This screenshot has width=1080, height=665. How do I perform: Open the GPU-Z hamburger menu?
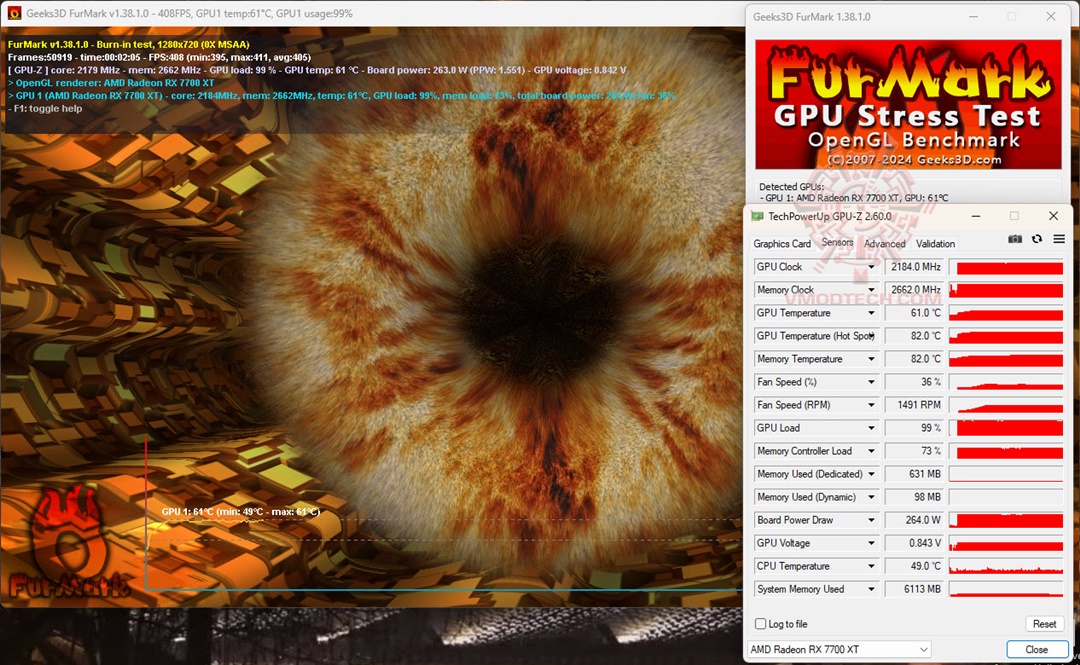point(1059,239)
